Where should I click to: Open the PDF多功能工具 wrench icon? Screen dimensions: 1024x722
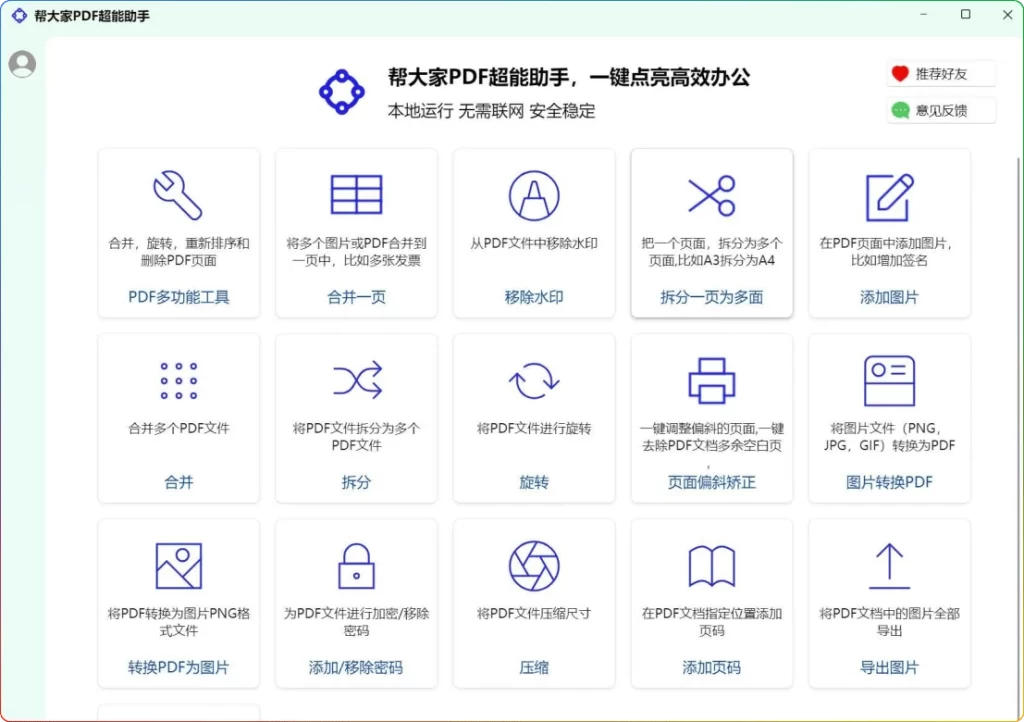tap(178, 195)
